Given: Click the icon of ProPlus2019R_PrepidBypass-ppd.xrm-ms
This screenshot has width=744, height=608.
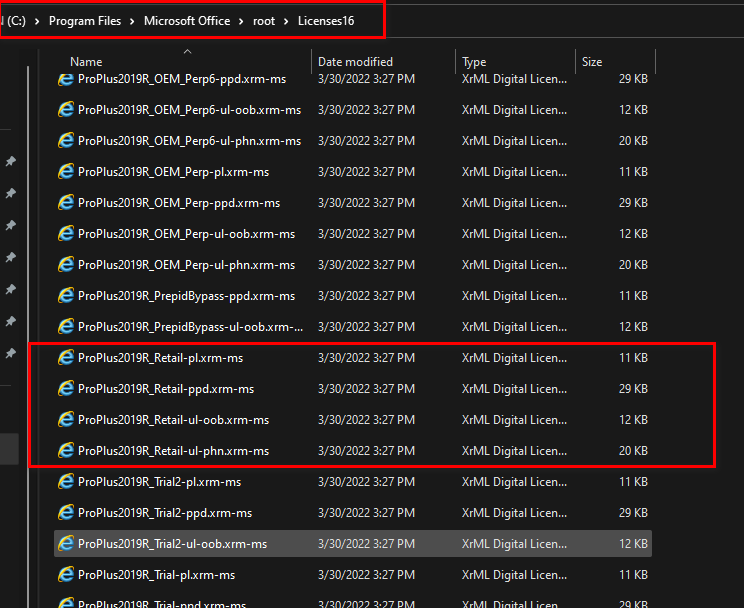Looking at the screenshot, I should (65, 296).
